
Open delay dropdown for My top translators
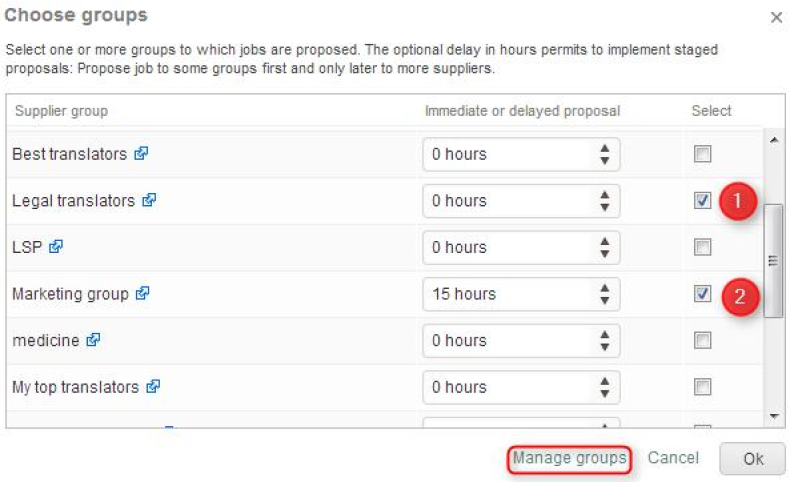point(521,387)
